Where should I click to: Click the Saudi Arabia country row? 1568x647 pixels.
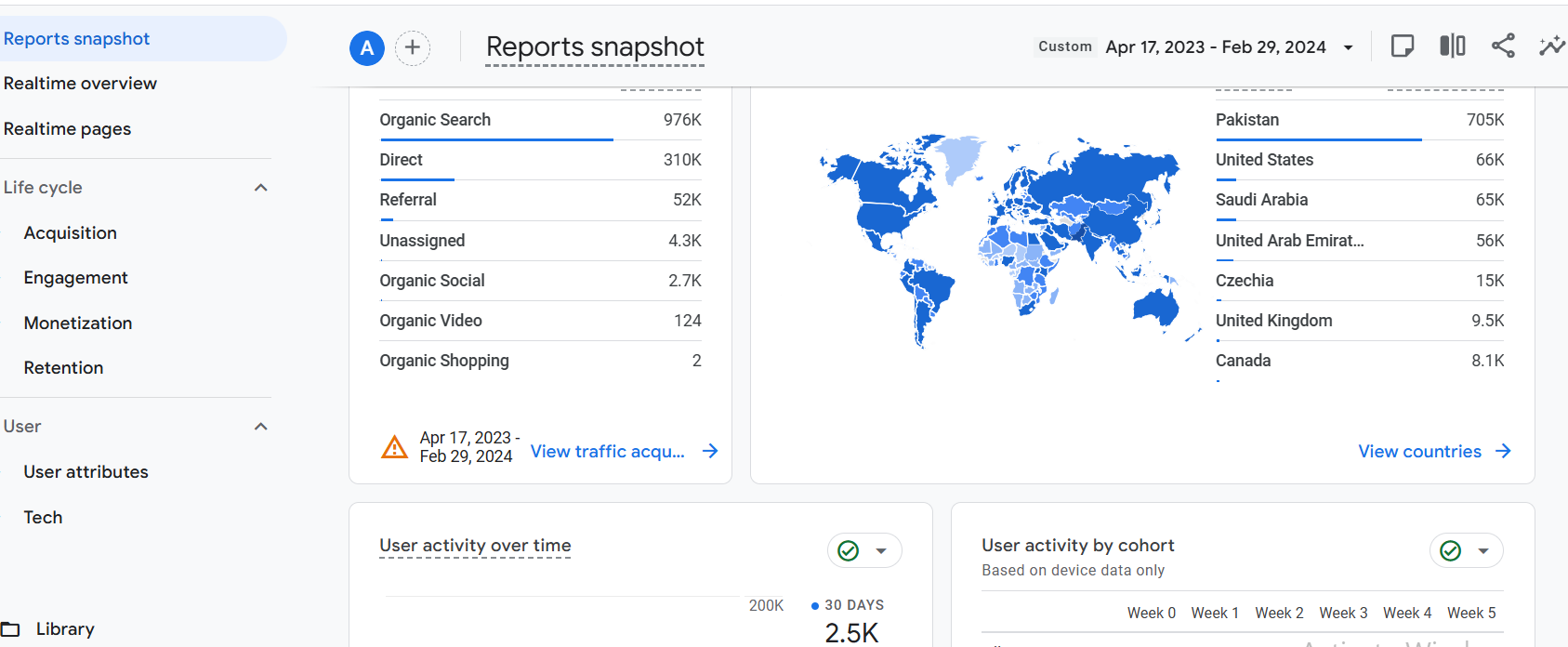click(x=1360, y=200)
